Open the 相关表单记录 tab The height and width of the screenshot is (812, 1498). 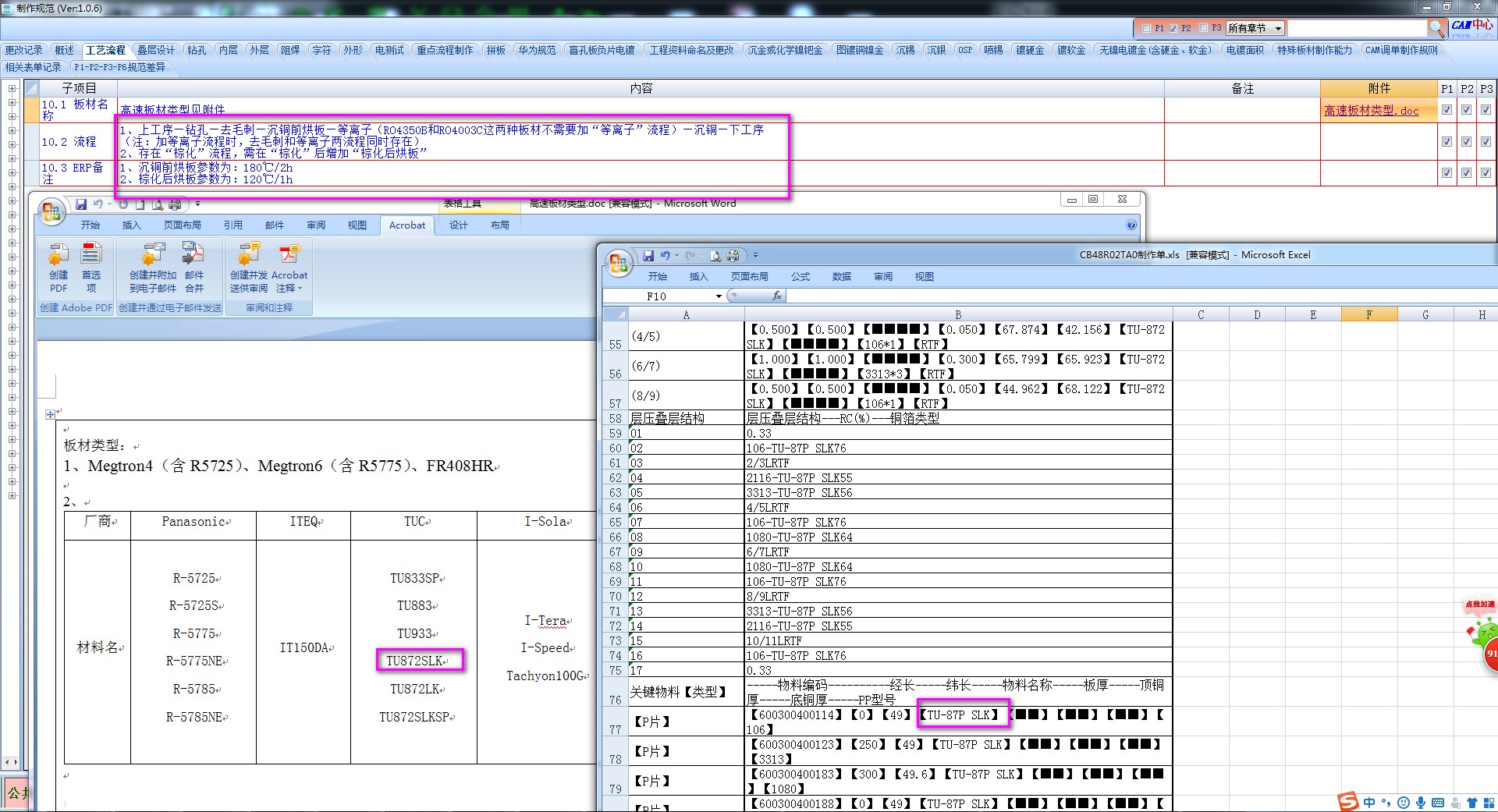click(33, 67)
